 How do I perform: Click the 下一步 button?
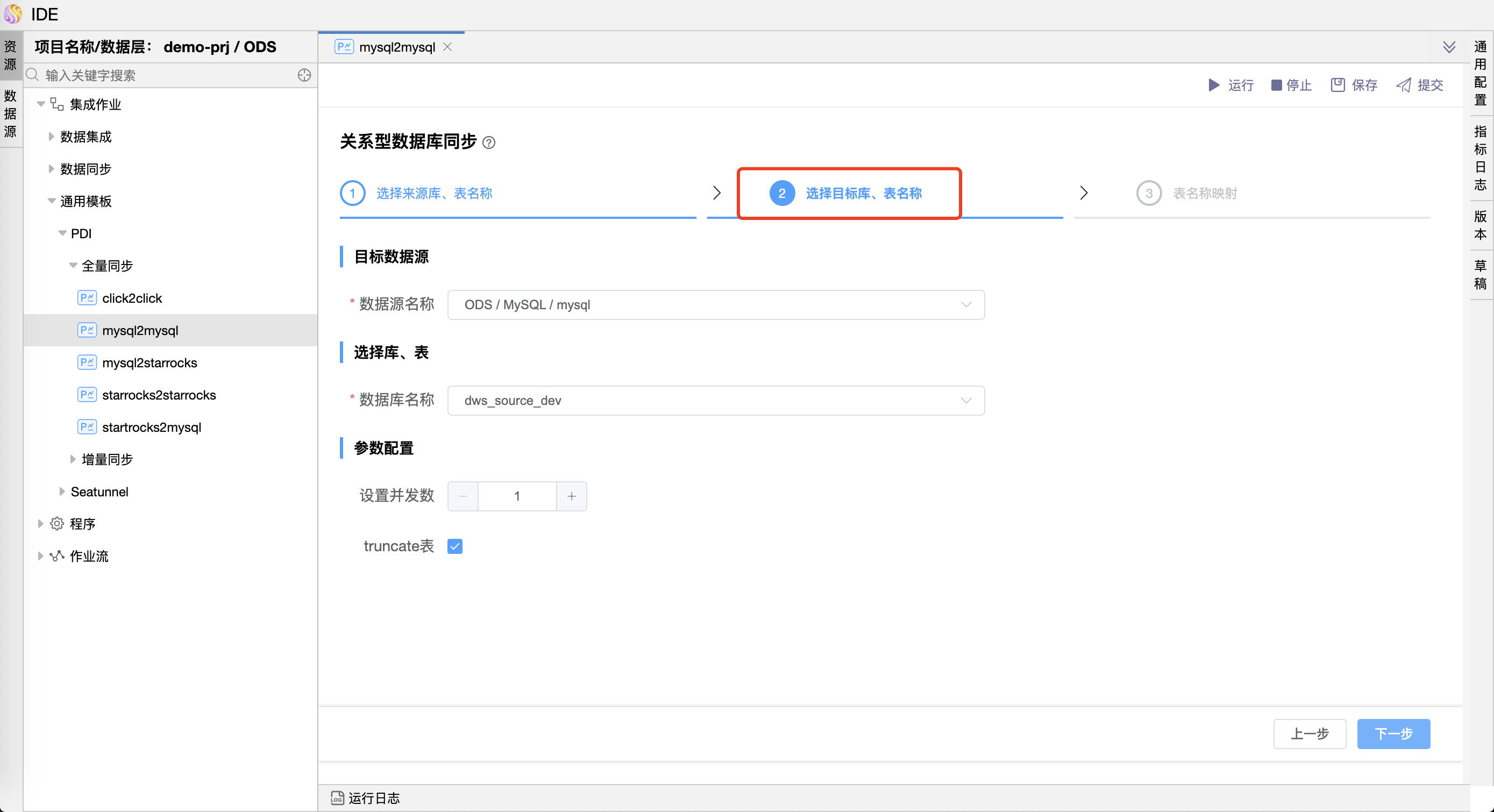(x=1392, y=733)
